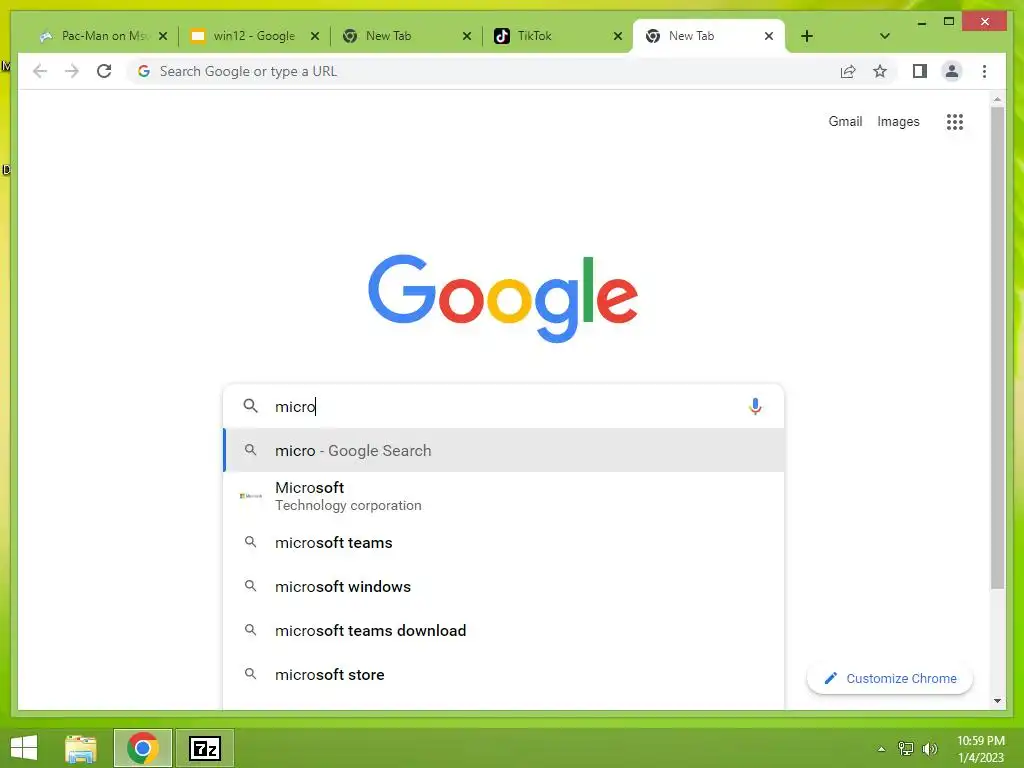Share this page icon in address bar
This screenshot has height=768, width=1024.
[848, 71]
